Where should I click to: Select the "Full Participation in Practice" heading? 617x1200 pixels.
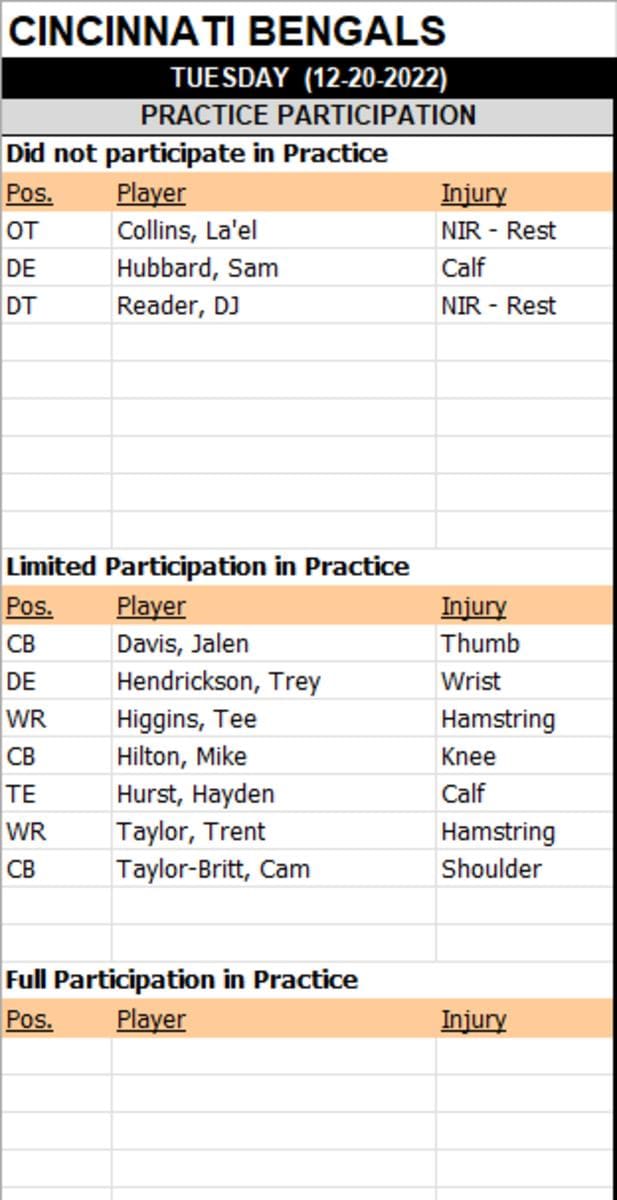(x=182, y=979)
